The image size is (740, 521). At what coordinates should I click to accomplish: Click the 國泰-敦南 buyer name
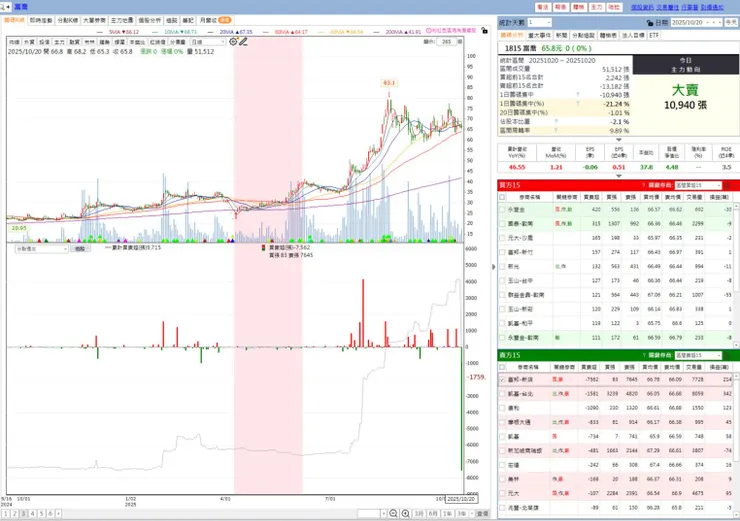[x=520, y=224]
